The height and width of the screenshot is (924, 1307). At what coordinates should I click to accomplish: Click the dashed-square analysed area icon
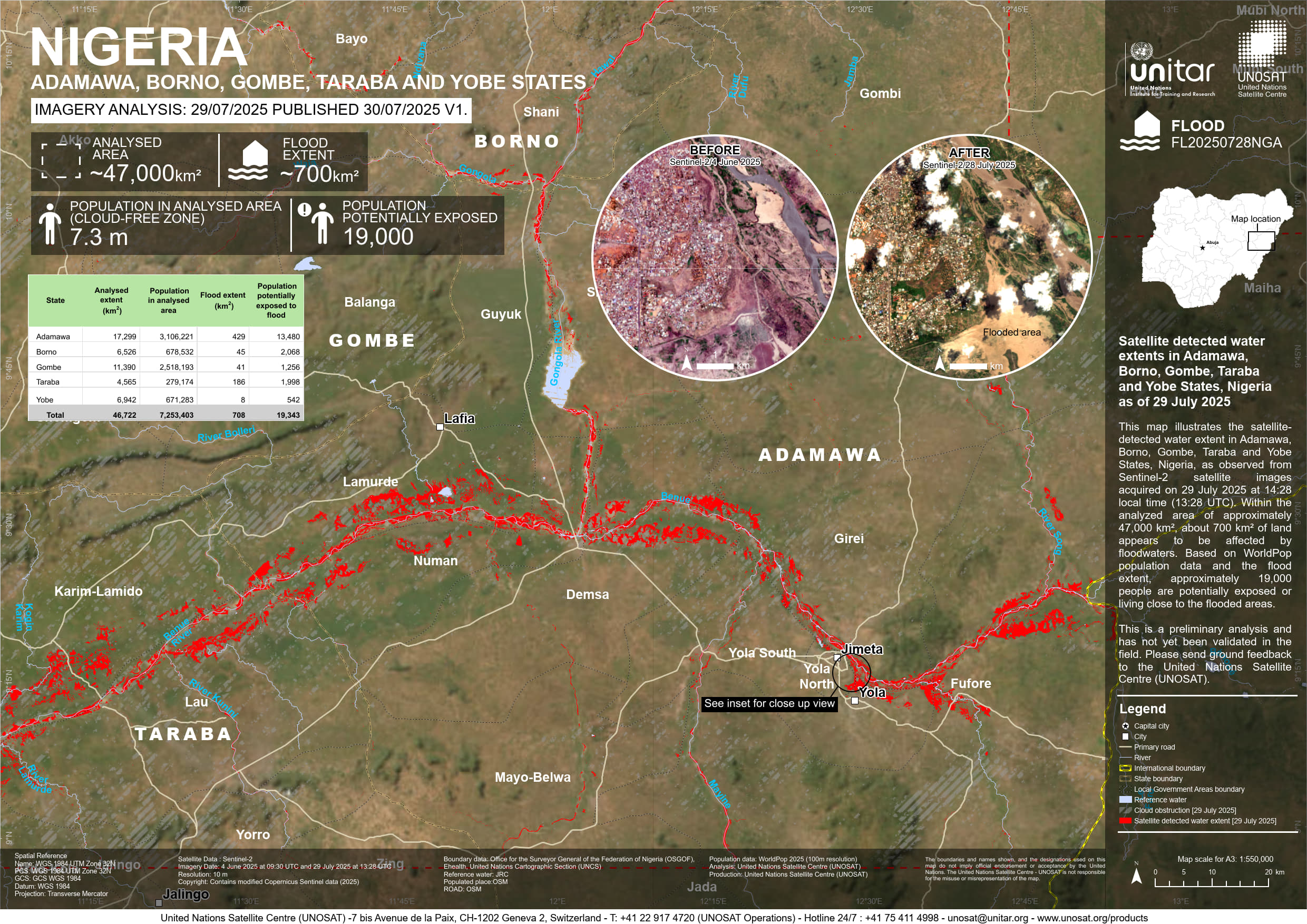click(x=61, y=161)
